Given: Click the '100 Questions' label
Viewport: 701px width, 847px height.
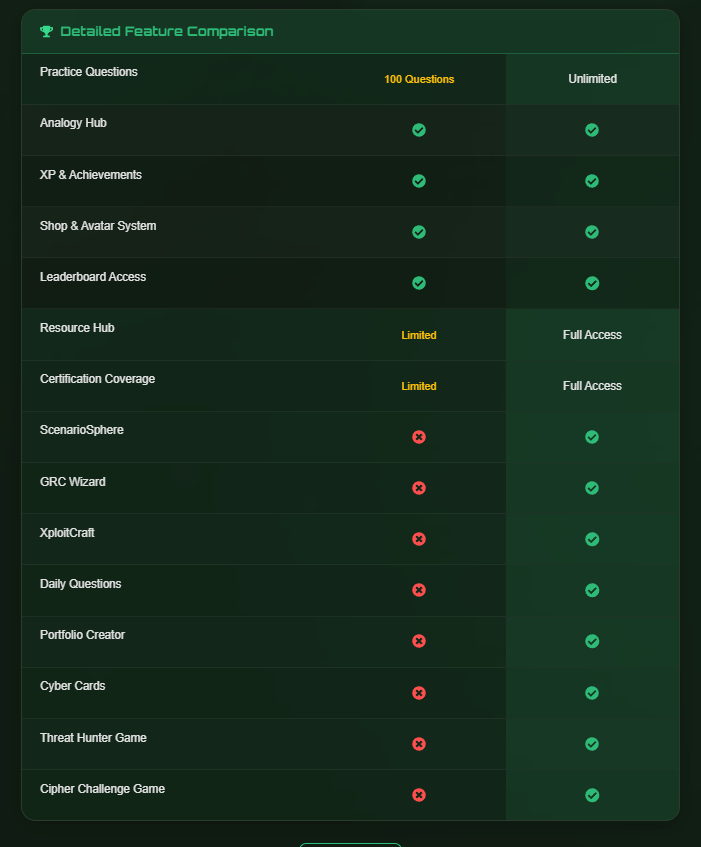Looking at the screenshot, I should (419, 79).
